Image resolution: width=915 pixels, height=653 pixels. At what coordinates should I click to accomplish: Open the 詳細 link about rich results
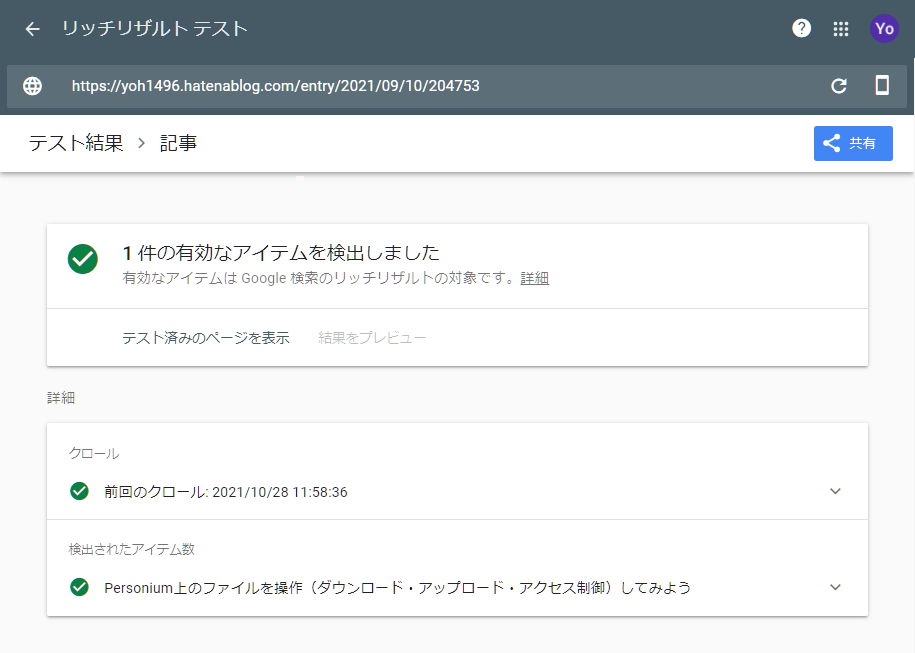tap(535, 278)
